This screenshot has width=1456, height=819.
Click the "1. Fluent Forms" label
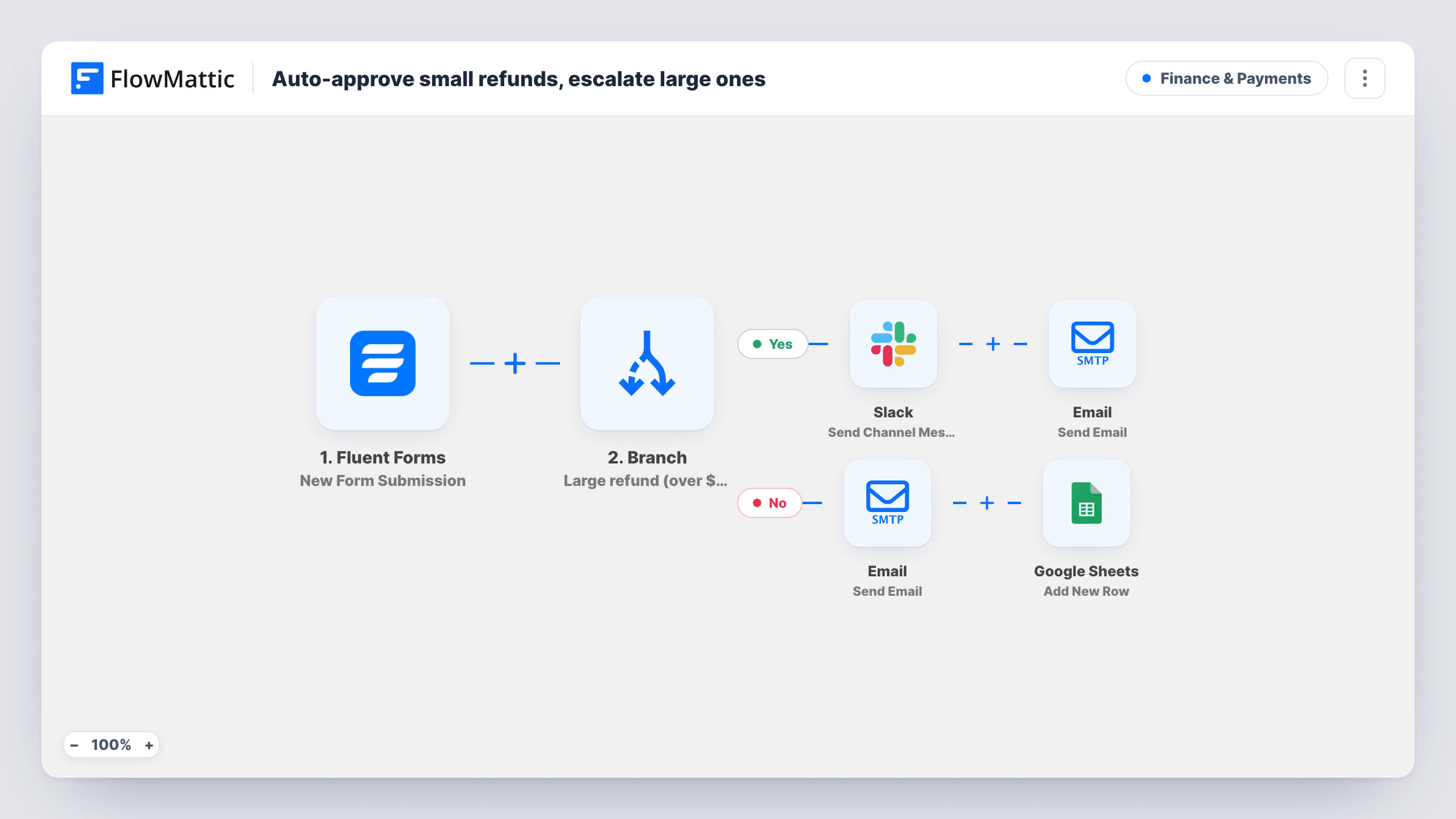pos(383,457)
